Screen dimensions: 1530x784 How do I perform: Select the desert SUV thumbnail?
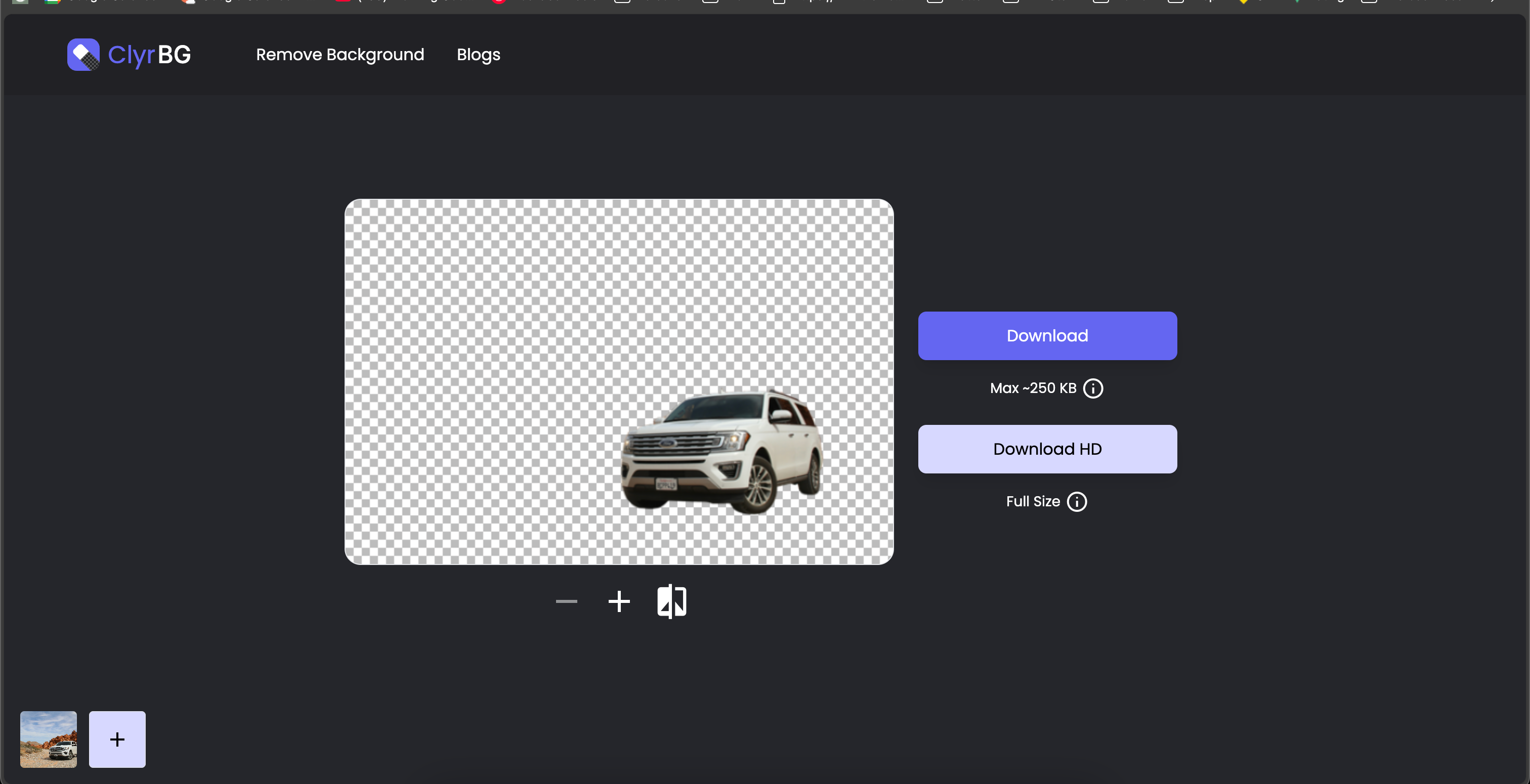click(x=49, y=739)
